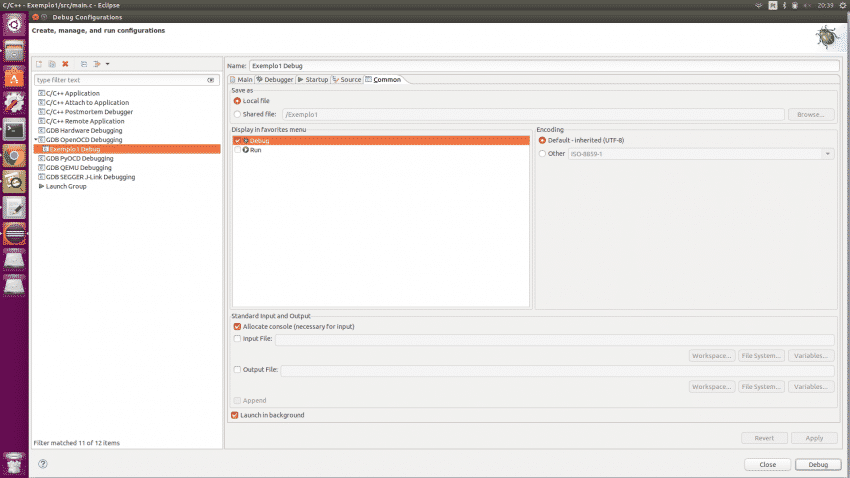Click Workspace... button for Output File

712,386
